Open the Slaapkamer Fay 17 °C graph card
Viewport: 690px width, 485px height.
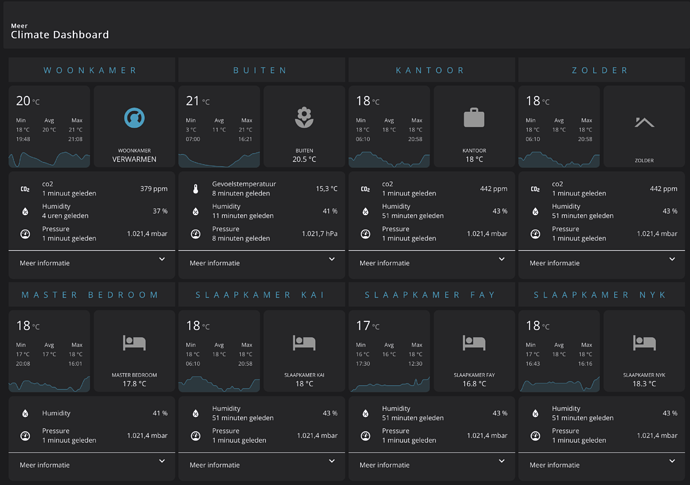point(389,351)
